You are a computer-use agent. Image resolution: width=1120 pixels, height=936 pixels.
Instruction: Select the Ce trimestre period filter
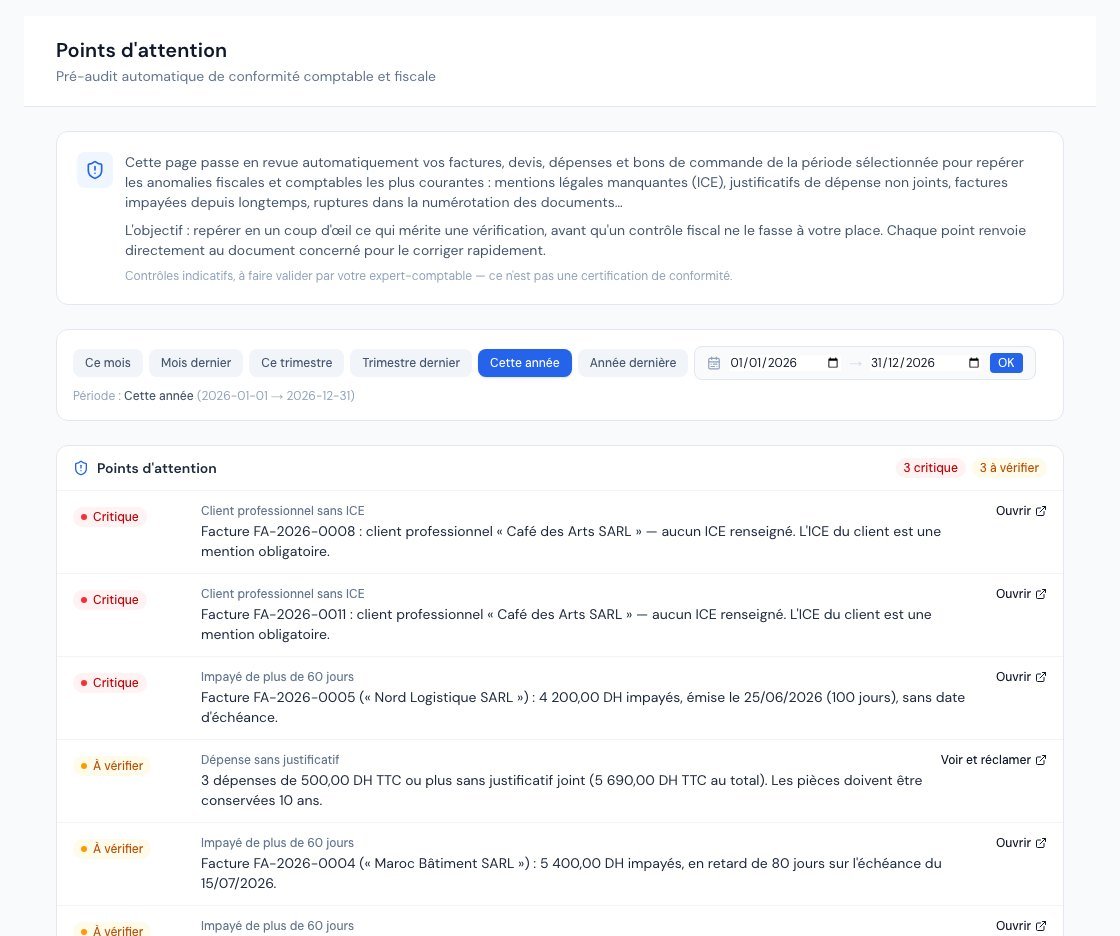[296, 363]
